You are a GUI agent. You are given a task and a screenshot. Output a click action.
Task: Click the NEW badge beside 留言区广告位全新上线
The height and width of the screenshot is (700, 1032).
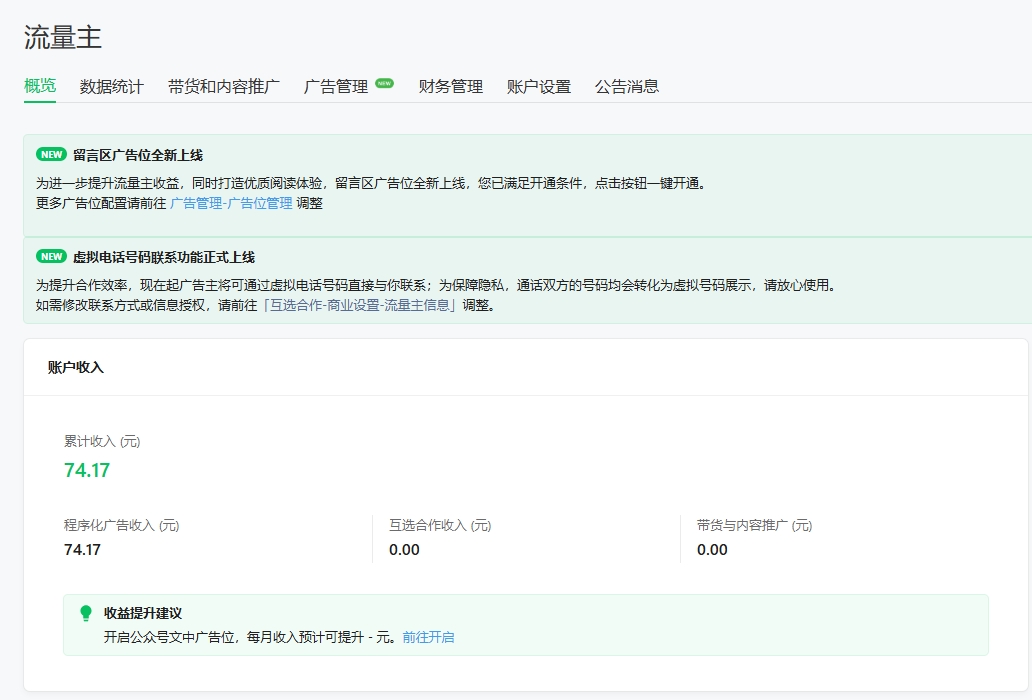point(51,155)
